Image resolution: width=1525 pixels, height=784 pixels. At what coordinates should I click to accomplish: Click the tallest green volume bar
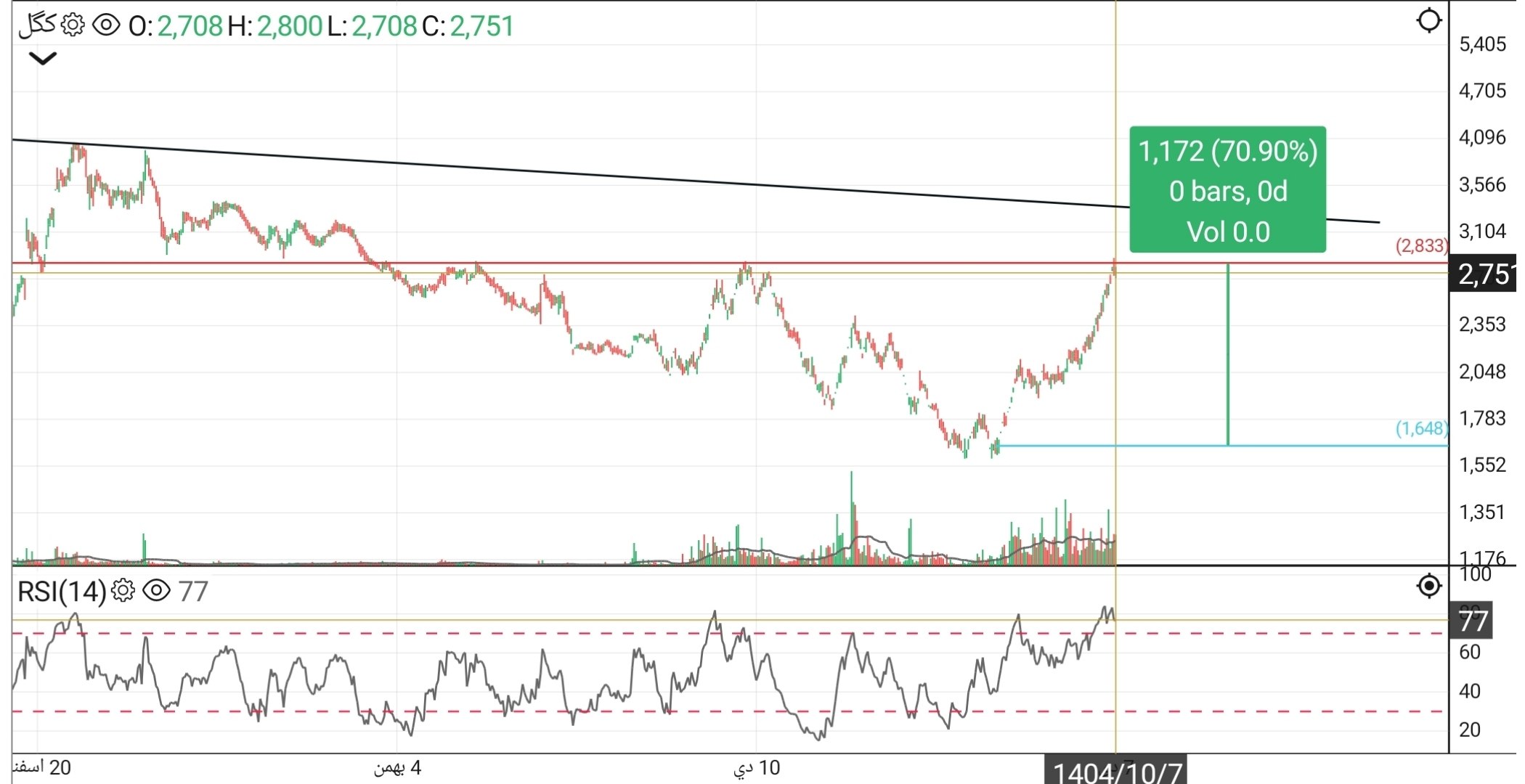pos(853,508)
